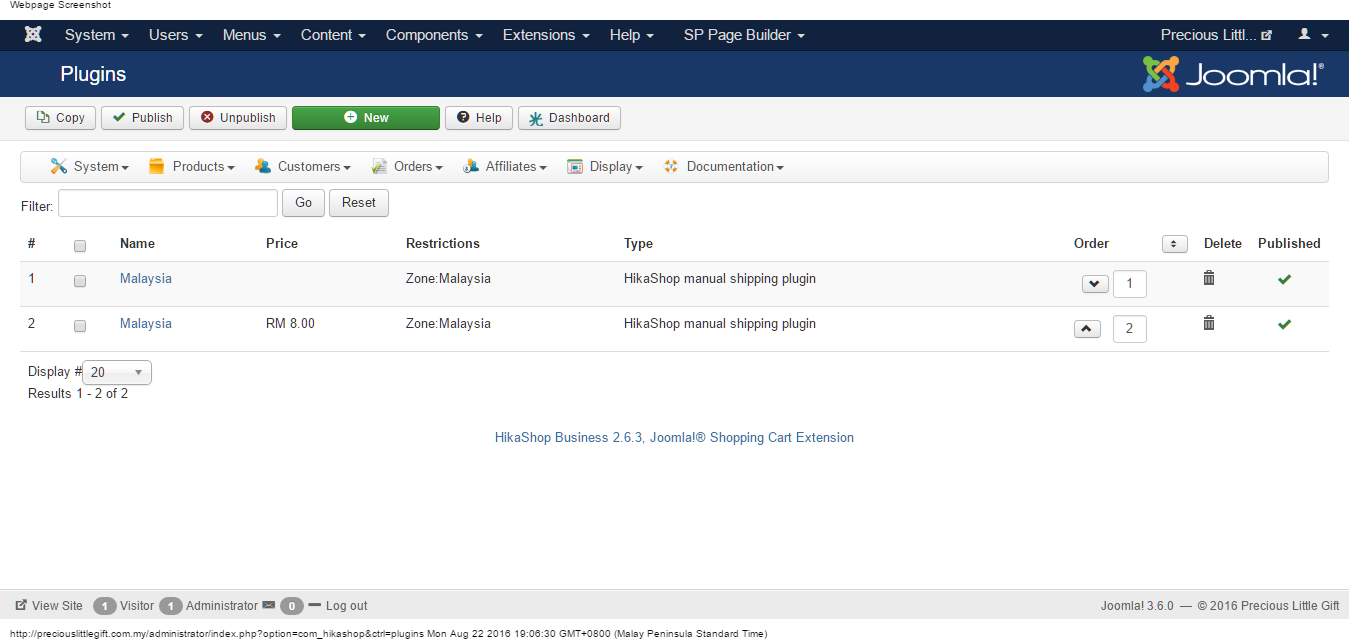Open the Components menu
Image resolution: width=1349 pixels, height=639 pixels.
[x=434, y=35]
